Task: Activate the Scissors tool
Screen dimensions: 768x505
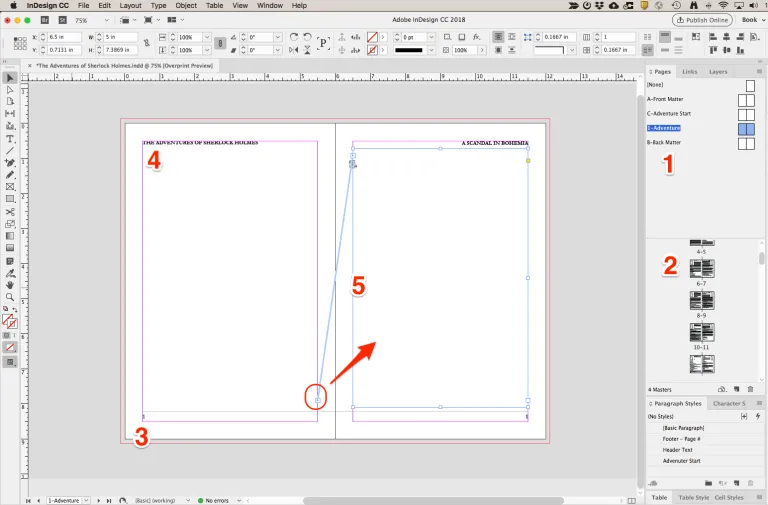Action: click(10, 212)
